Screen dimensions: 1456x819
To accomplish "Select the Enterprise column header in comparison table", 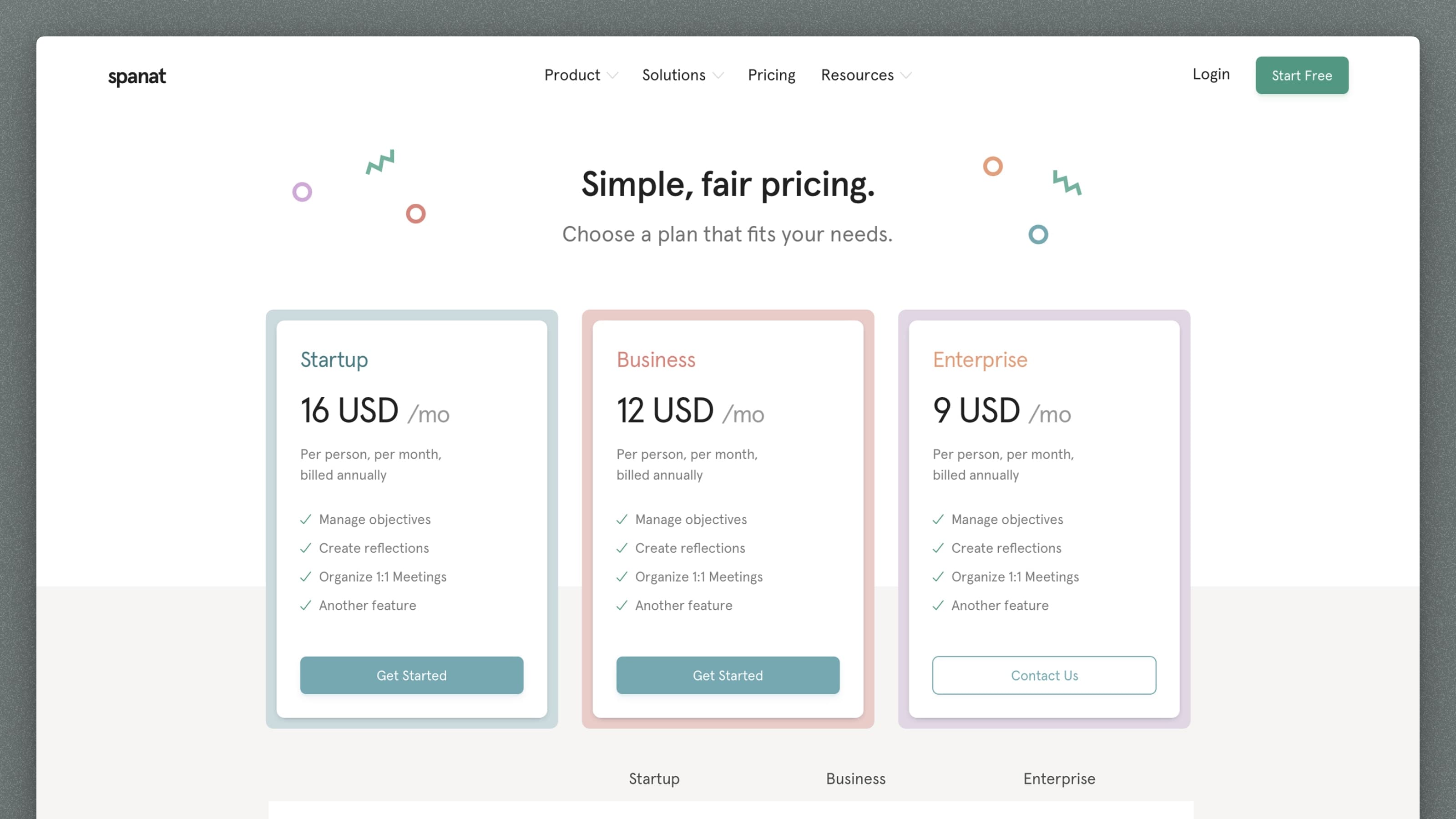I will click(1059, 779).
